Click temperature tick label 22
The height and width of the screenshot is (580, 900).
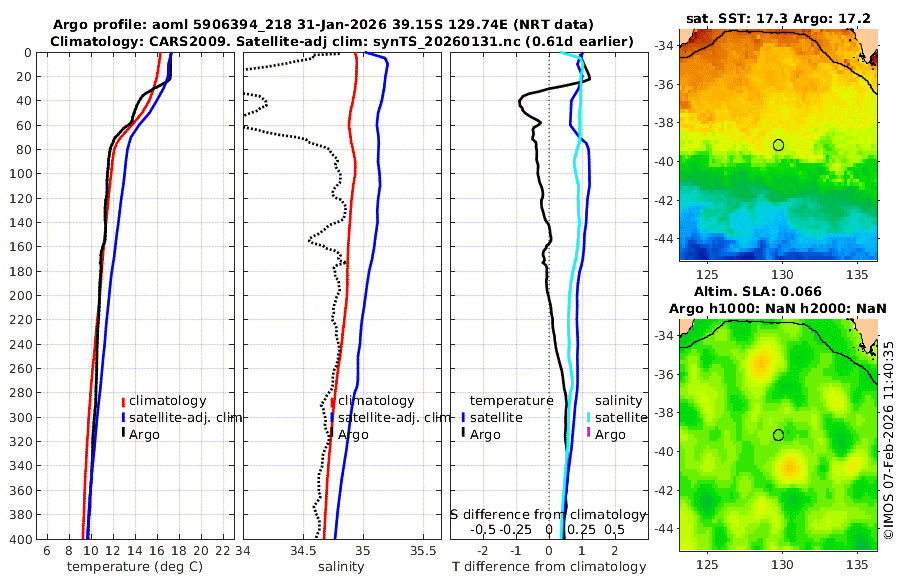click(x=223, y=551)
